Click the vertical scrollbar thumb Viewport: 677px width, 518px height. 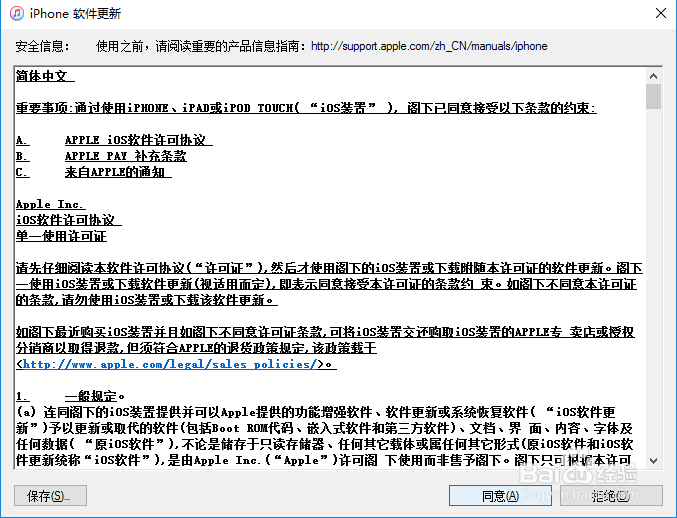tap(654, 96)
